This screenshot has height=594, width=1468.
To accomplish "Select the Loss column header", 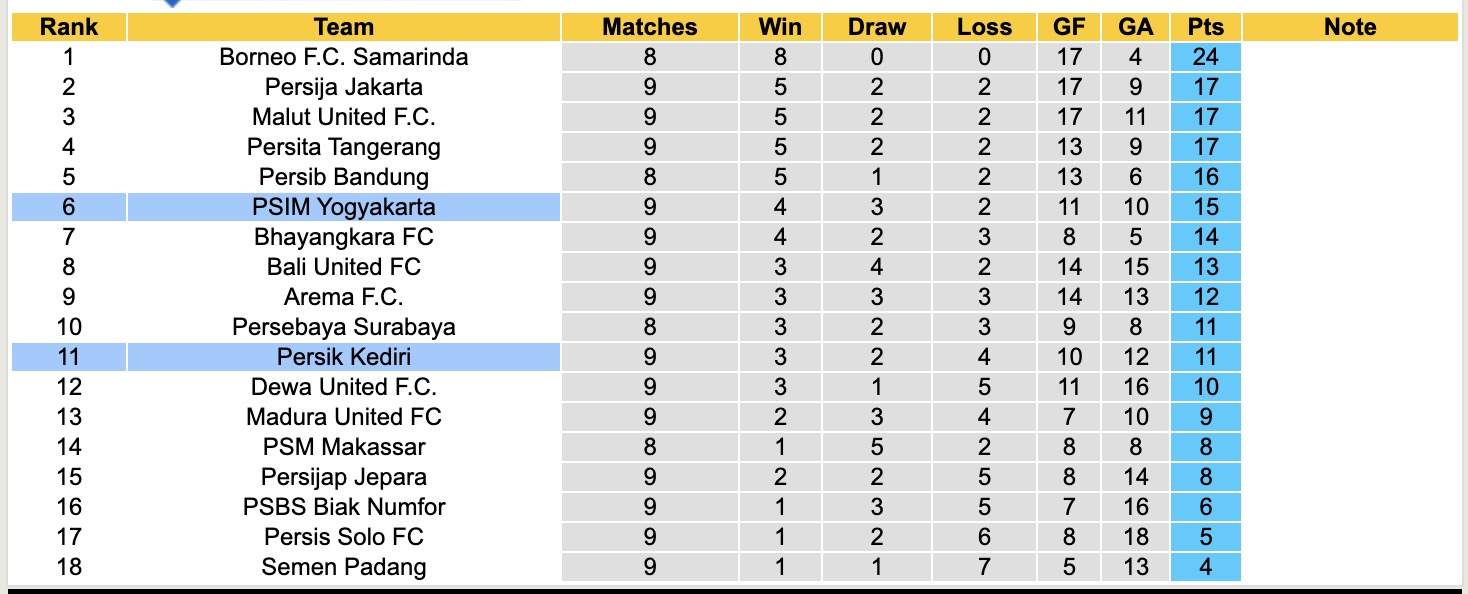I will (x=984, y=27).
